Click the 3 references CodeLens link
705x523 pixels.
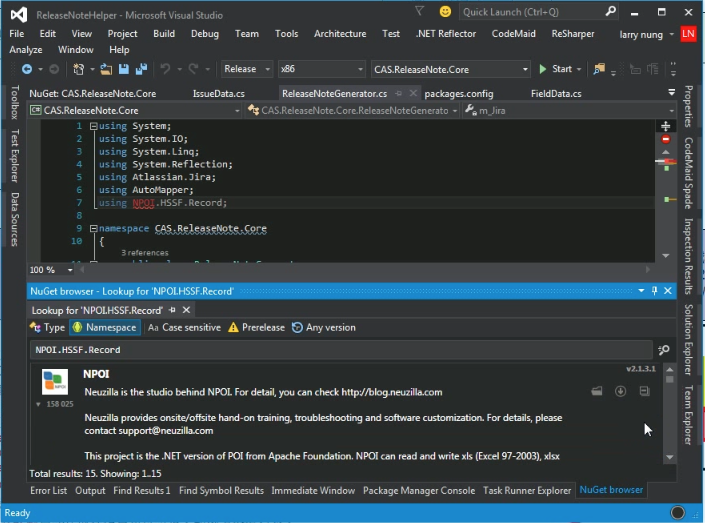145,253
